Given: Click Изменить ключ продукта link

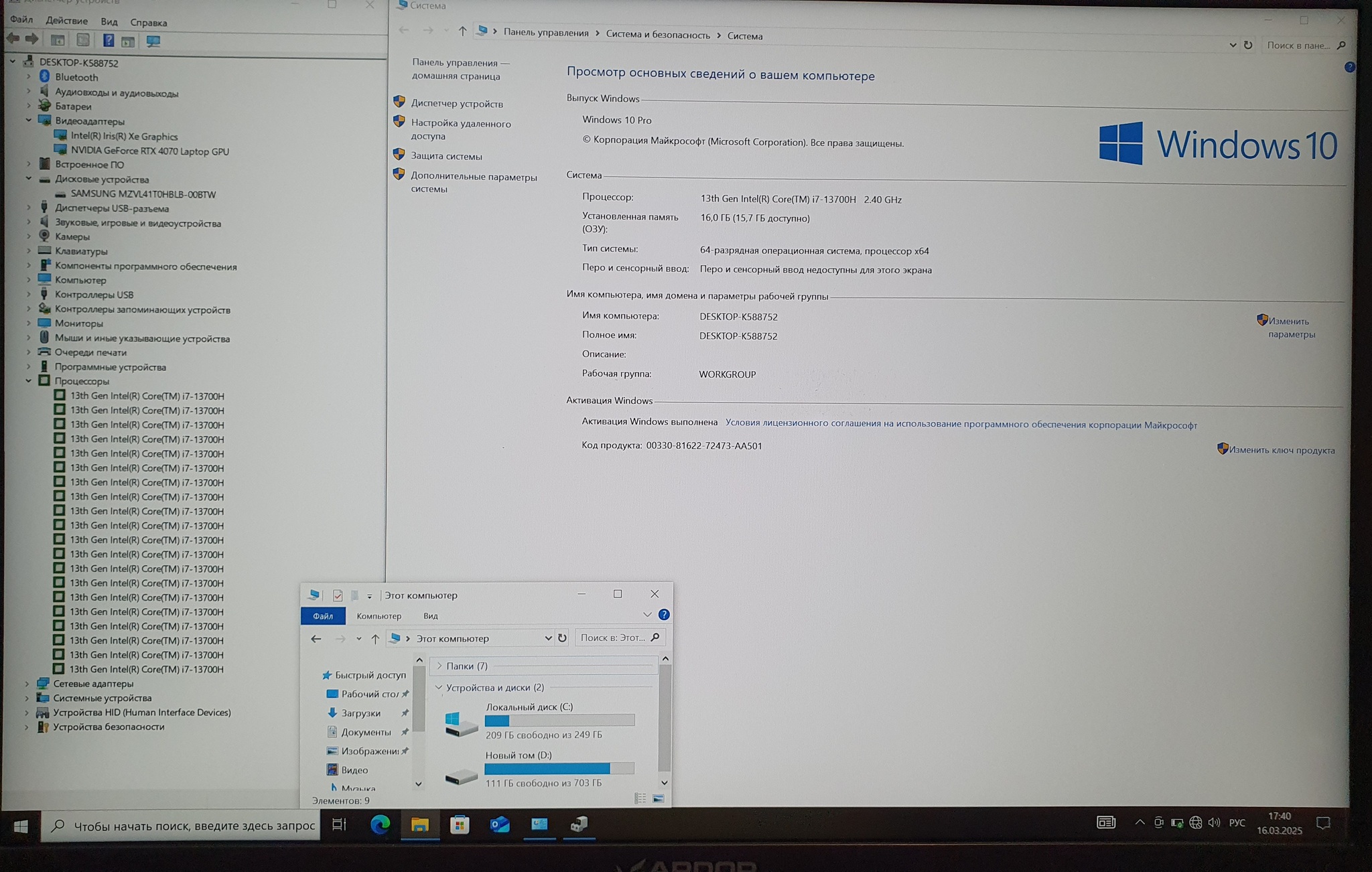Looking at the screenshot, I should [1281, 450].
